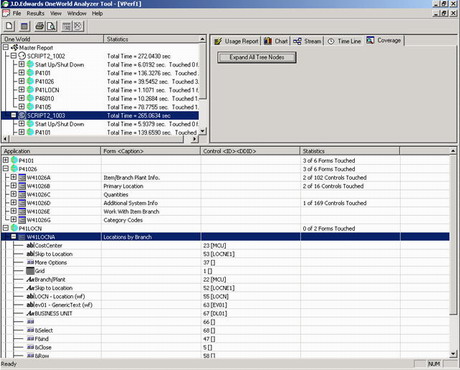Image resolution: width=460 pixels, height=370 pixels.
Task: Click the W41026A form icon
Action: (x=22, y=177)
